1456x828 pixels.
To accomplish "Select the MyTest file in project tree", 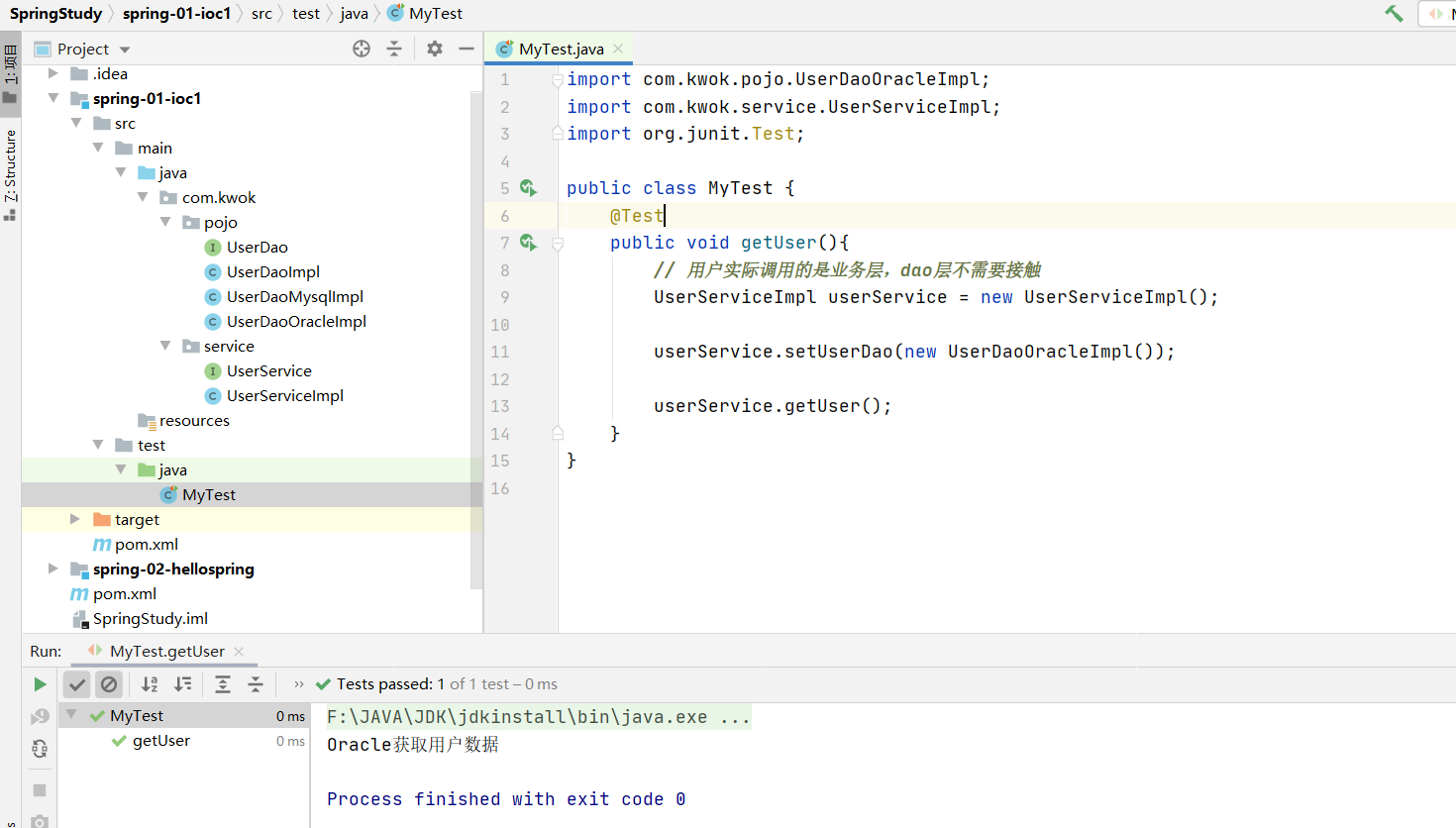I will tap(209, 494).
